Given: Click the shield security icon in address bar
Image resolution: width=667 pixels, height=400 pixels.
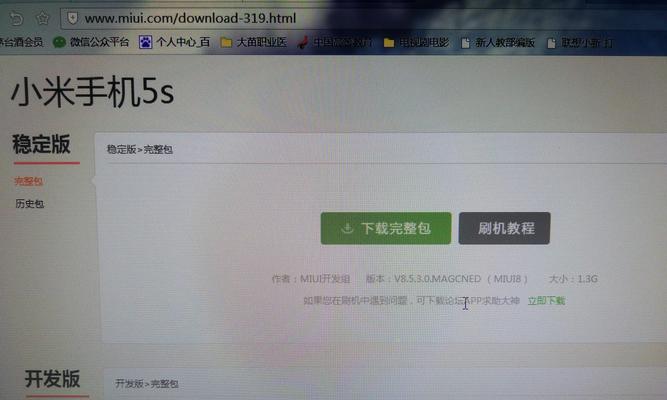Looking at the screenshot, I should tap(73, 18).
